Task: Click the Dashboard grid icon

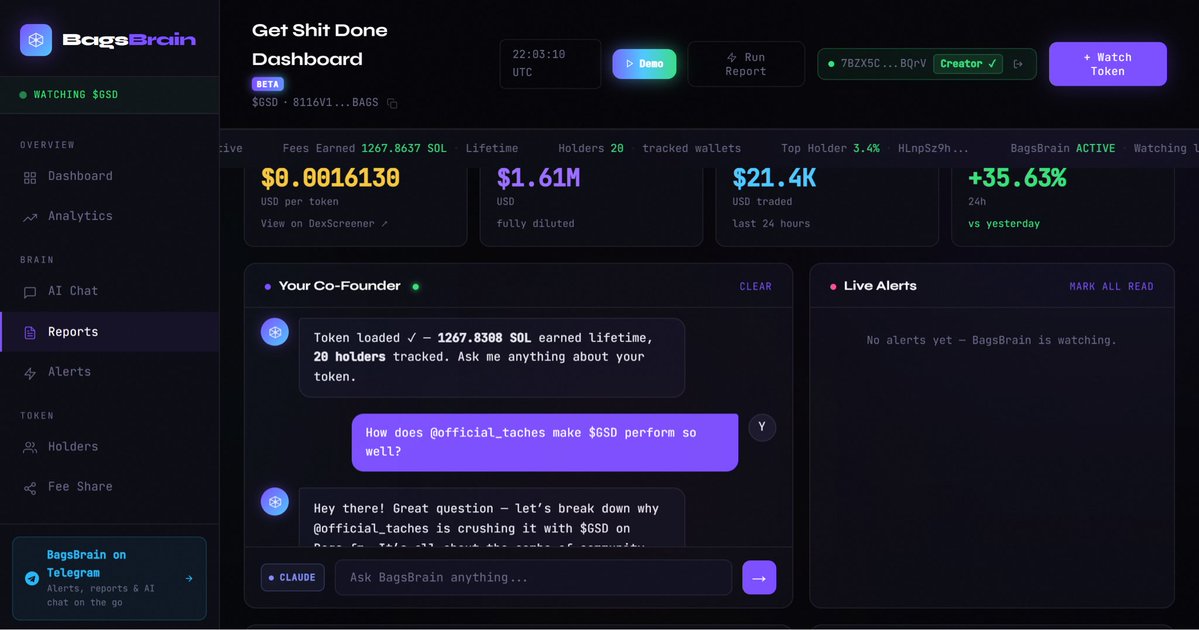Action: (x=30, y=177)
